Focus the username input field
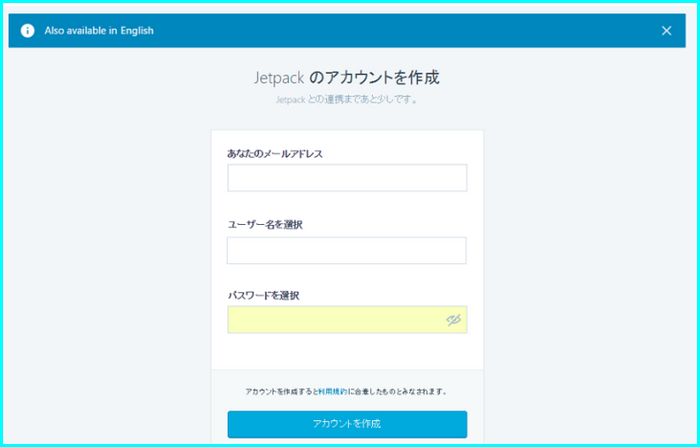This screenshot has width=700, height=447. click(x=346, y=251)
